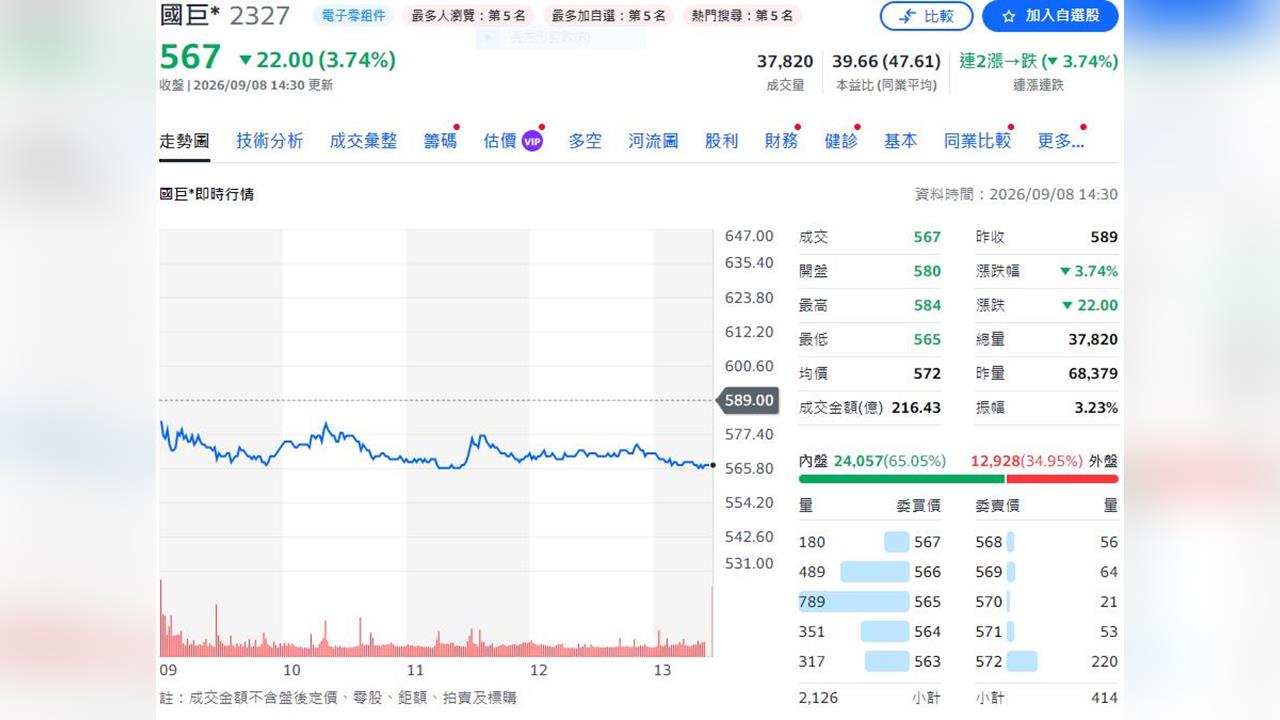The height and width of the screenshot is (720, 1280).
Task: Click the 均價 572 value
Action: [x=927, y=373]
